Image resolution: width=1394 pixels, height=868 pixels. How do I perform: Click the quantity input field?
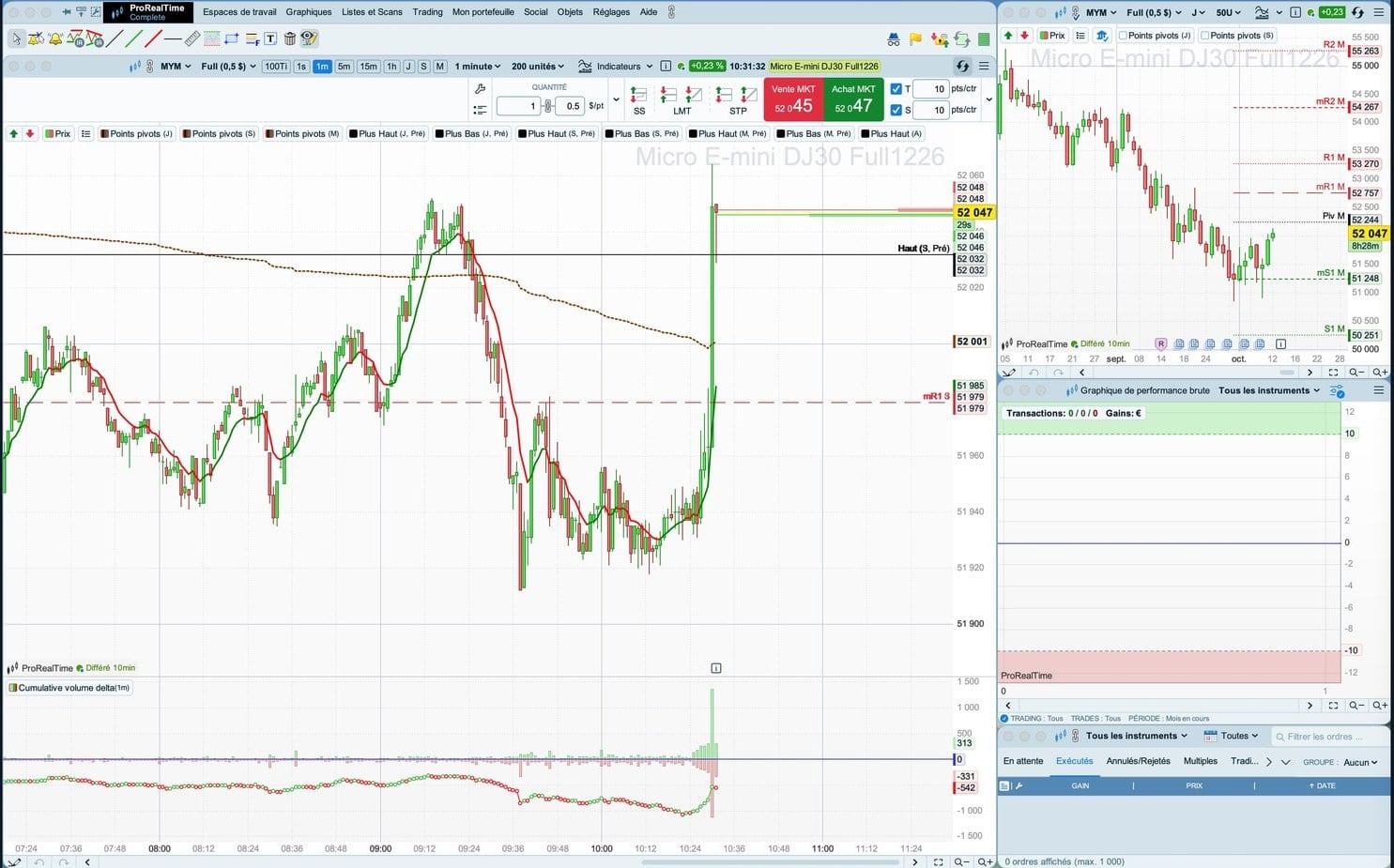pyautogui.click(x=517, y=106)
